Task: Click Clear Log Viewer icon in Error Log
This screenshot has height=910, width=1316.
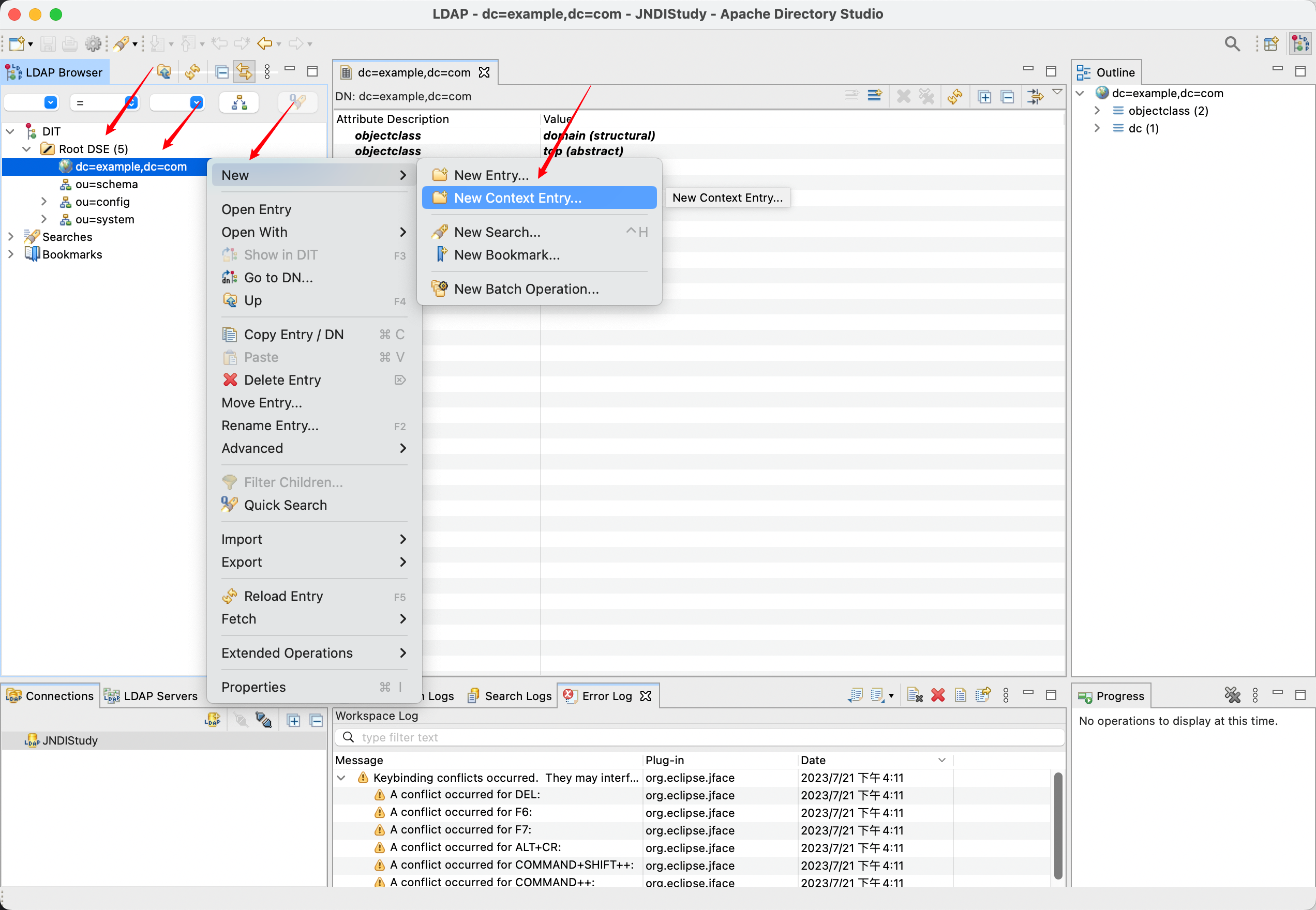Action: coord(915,695)
